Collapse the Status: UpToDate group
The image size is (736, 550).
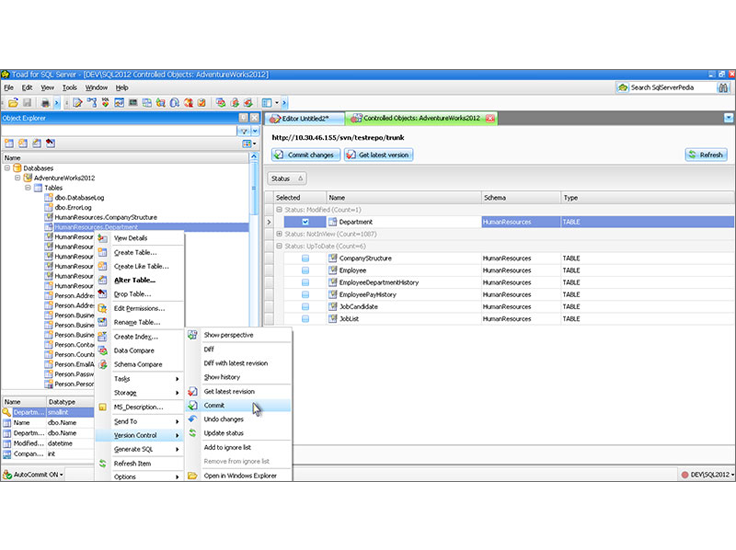(279, 246)
